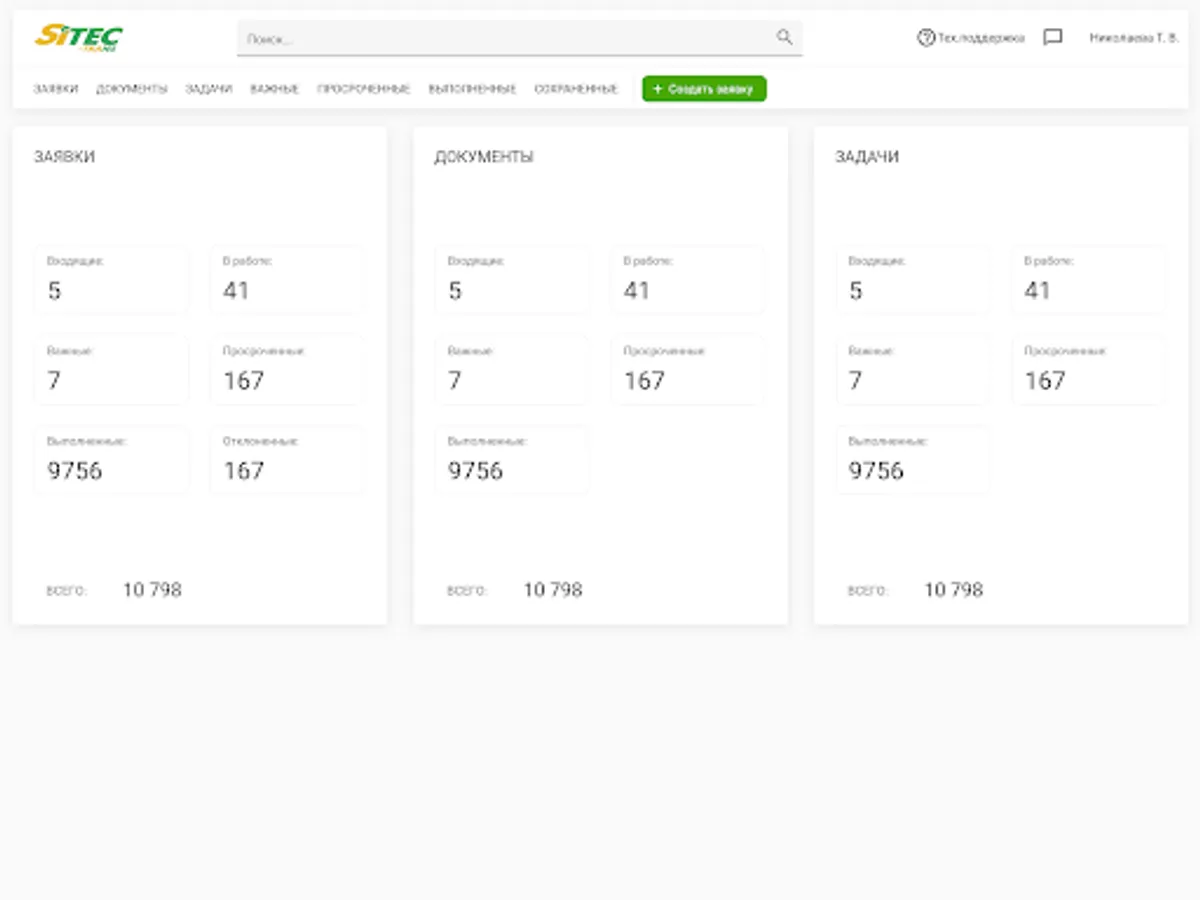Screen dimensions: 1200x900
Task: Open the Сохраненные menu item
Action: [x=576, y=89]
